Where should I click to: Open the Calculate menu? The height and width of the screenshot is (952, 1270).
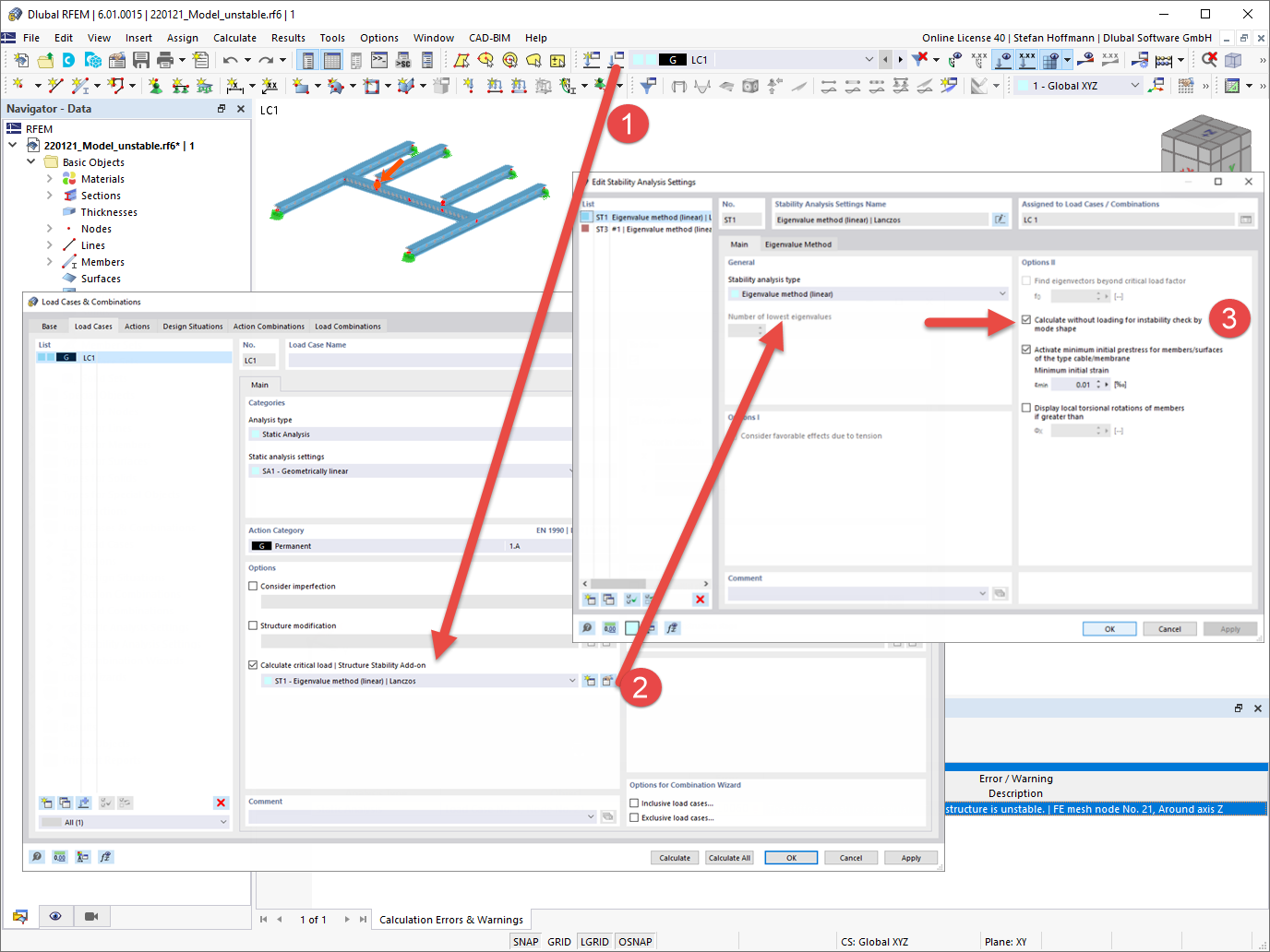(x=234, y=38)
